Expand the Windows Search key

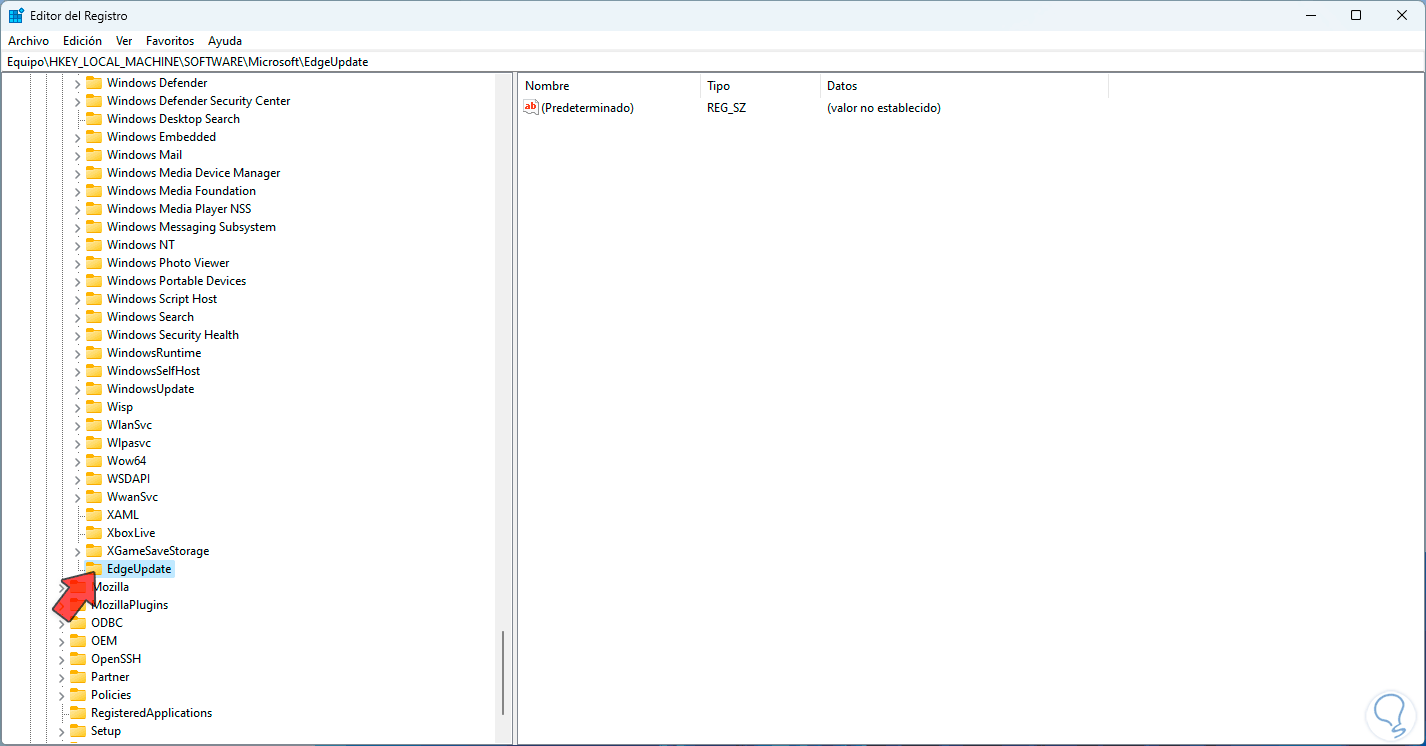[78, 317]
